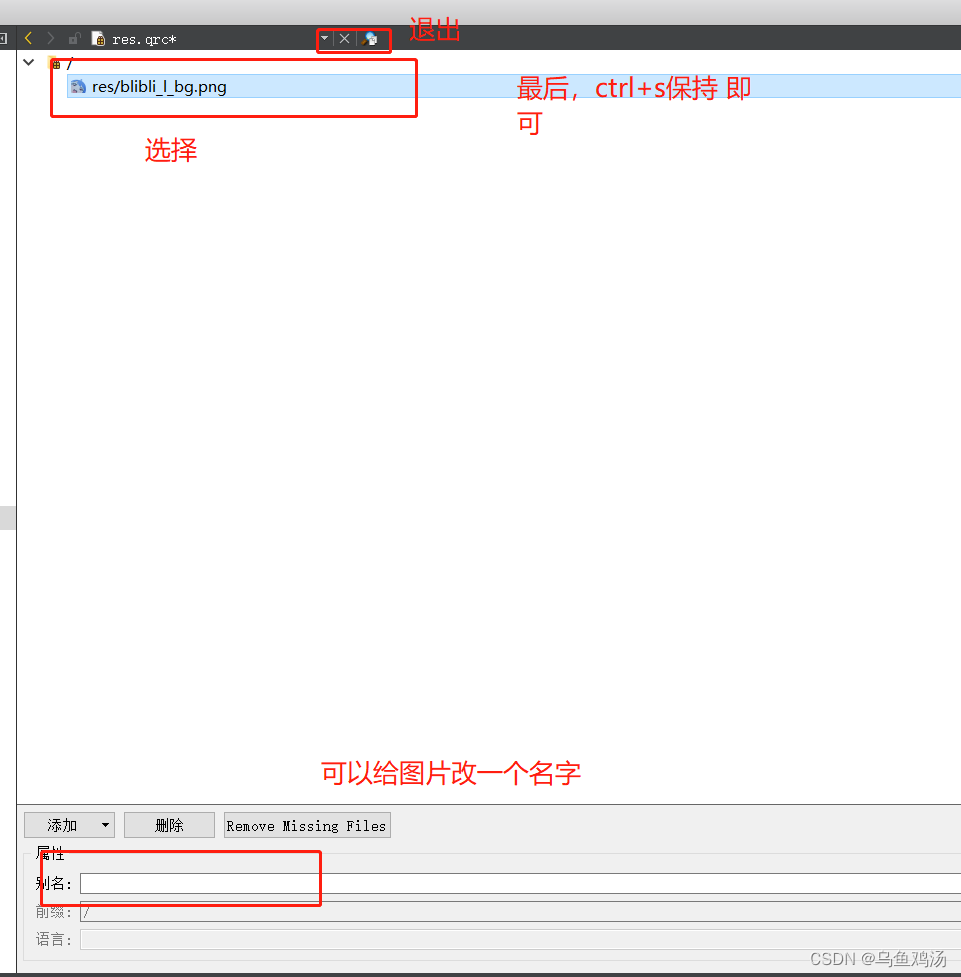Viewport: 961px width, 977px height.
Task: Close the res.qrc editor document
Action: (344, 38)
